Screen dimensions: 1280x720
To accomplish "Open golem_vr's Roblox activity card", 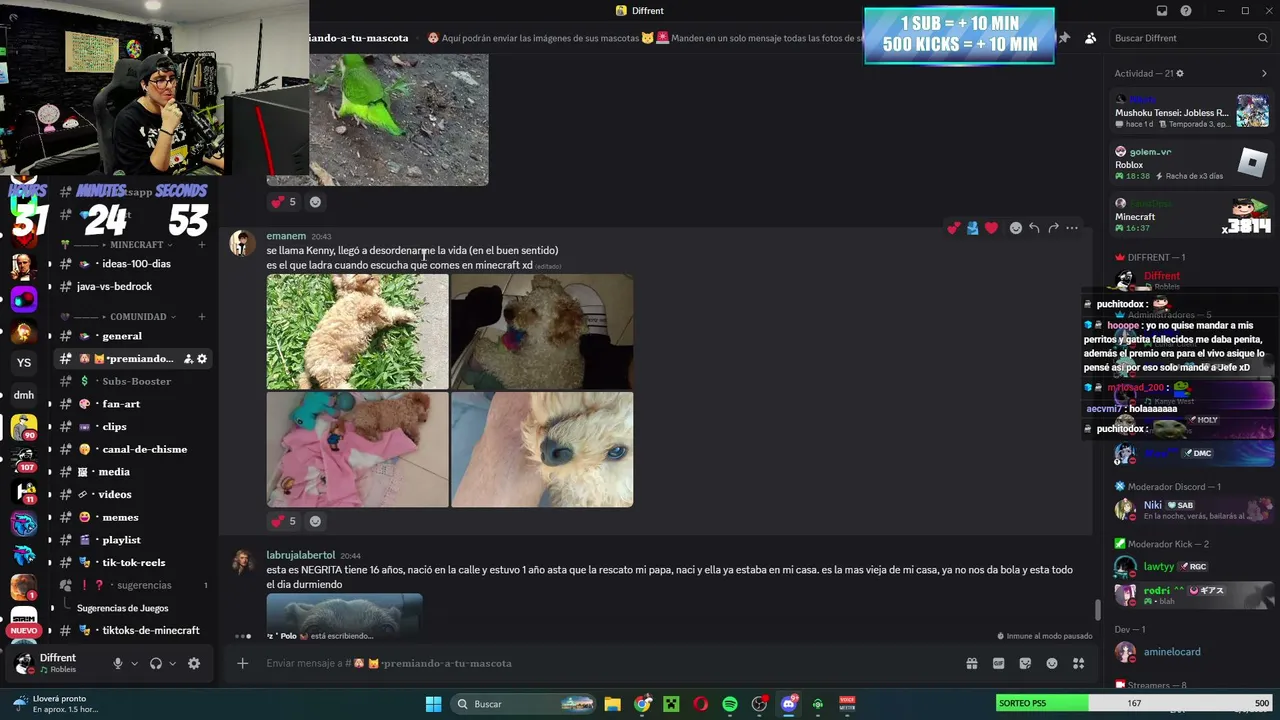I will (x=1192, y=163).
